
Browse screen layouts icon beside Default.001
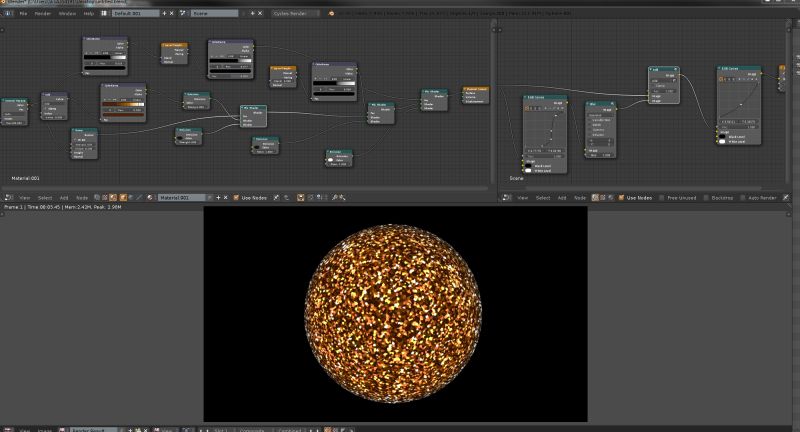[104, 13]
